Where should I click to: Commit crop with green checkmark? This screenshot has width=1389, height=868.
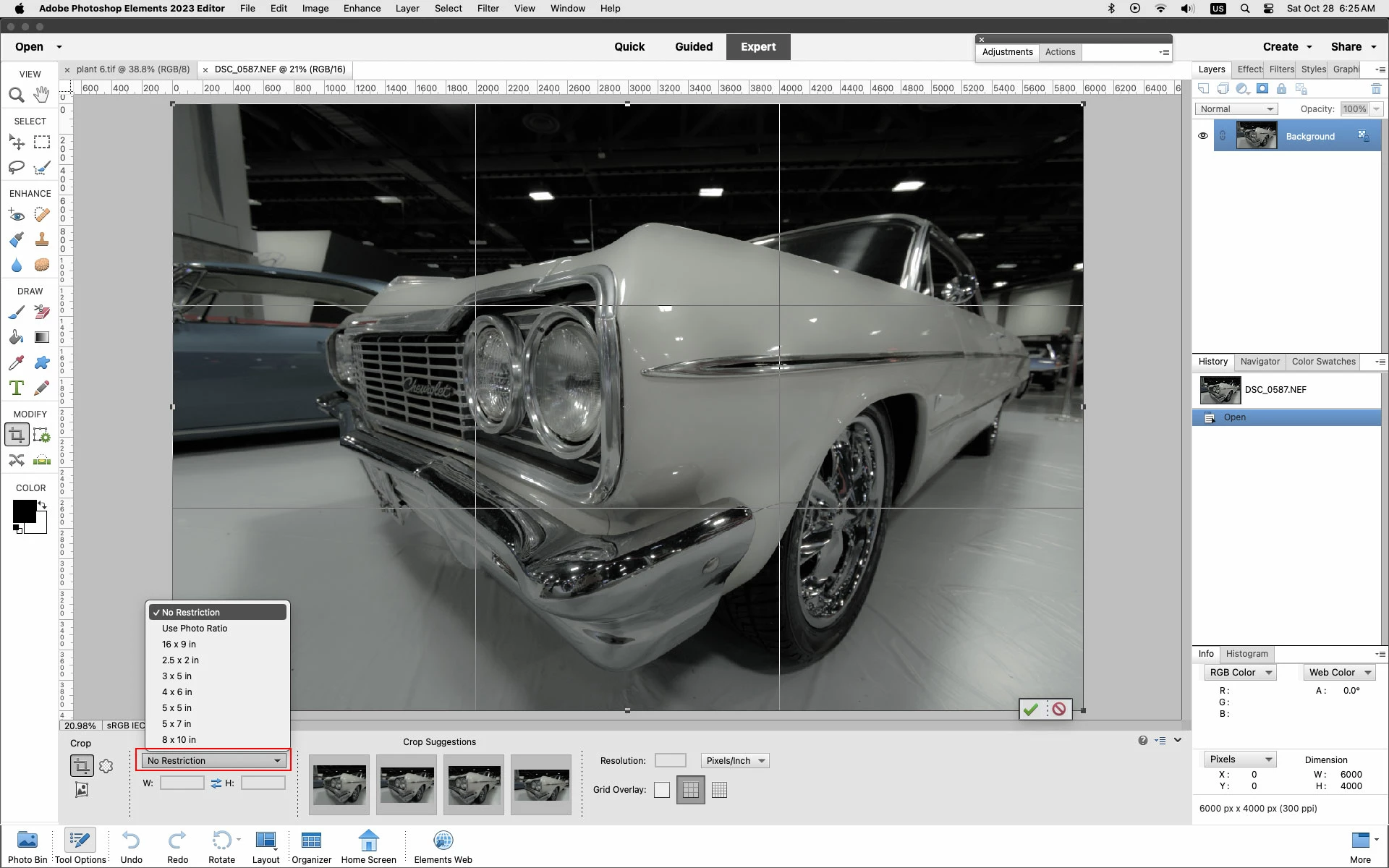coord(1031,709)
